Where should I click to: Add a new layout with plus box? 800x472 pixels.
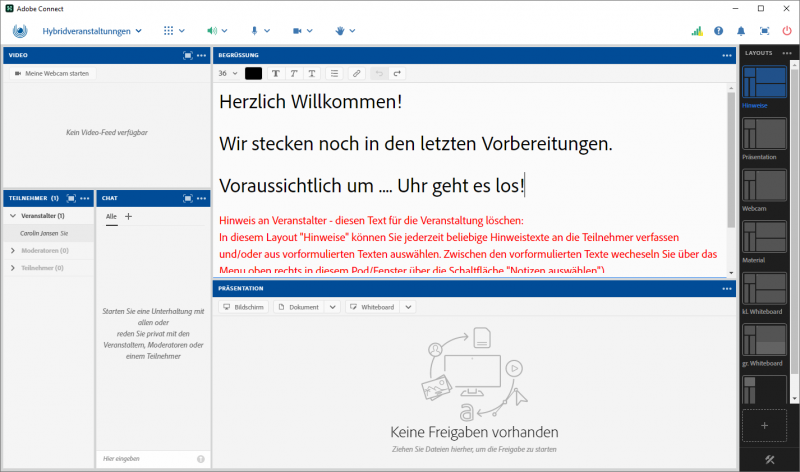pyautogui.click(x=764, y=426)
